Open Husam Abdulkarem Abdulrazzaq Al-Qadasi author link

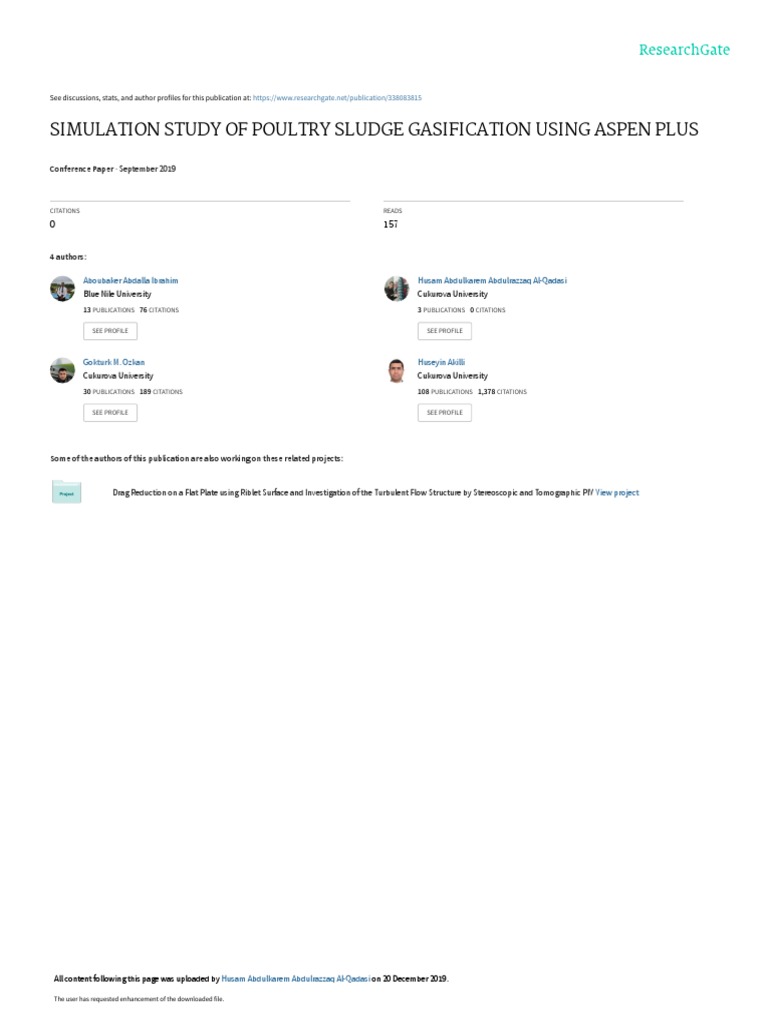492,281
